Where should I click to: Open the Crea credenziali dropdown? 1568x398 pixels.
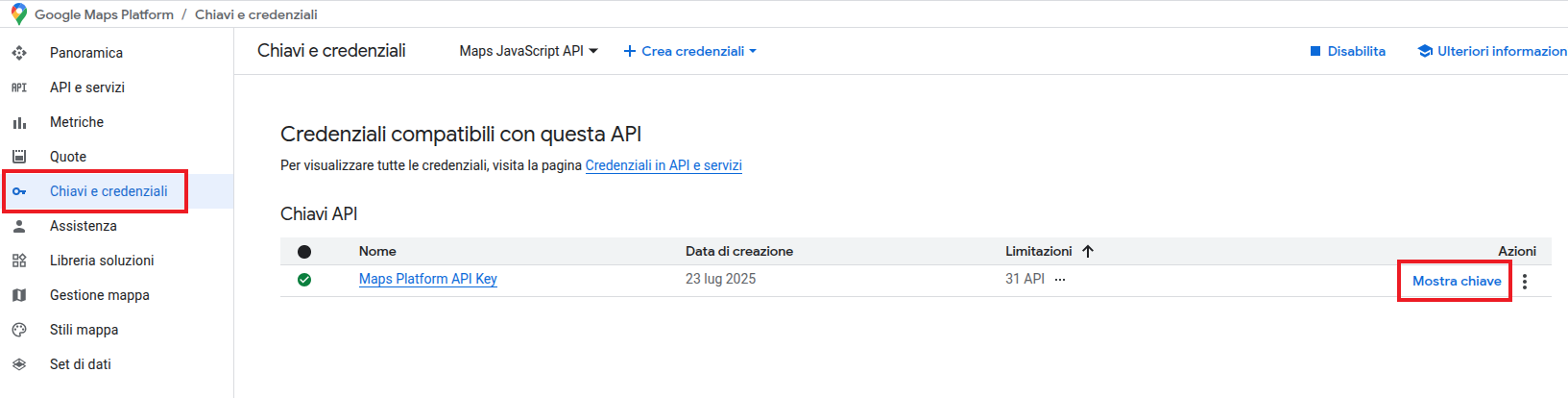689,51
